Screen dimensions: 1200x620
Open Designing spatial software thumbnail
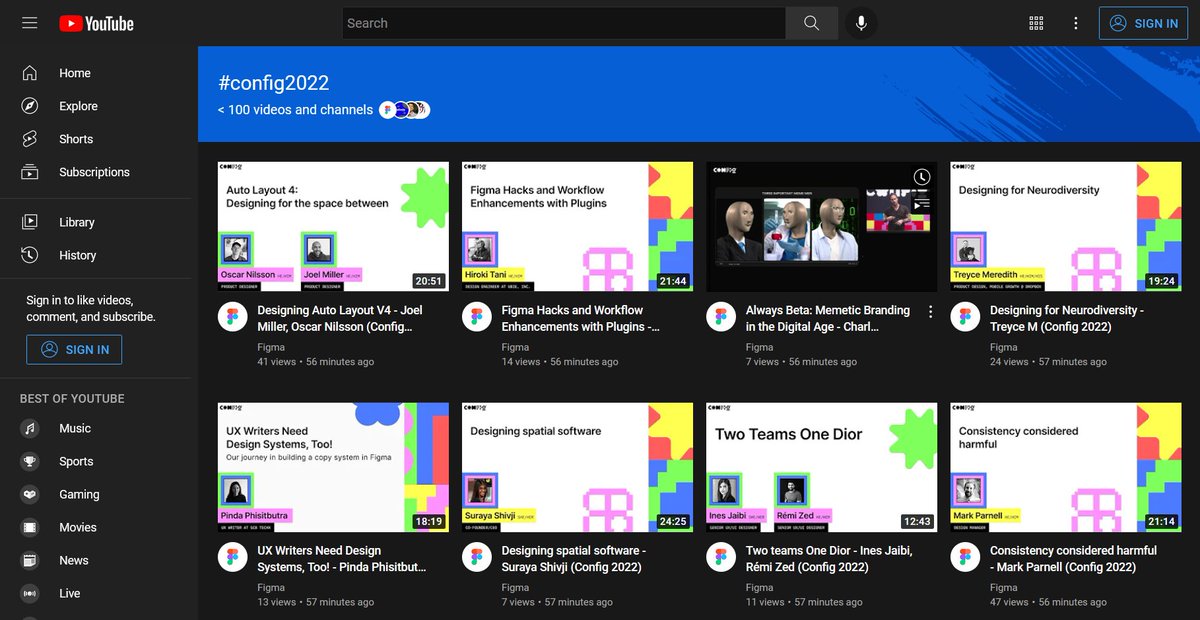[577, 467]
